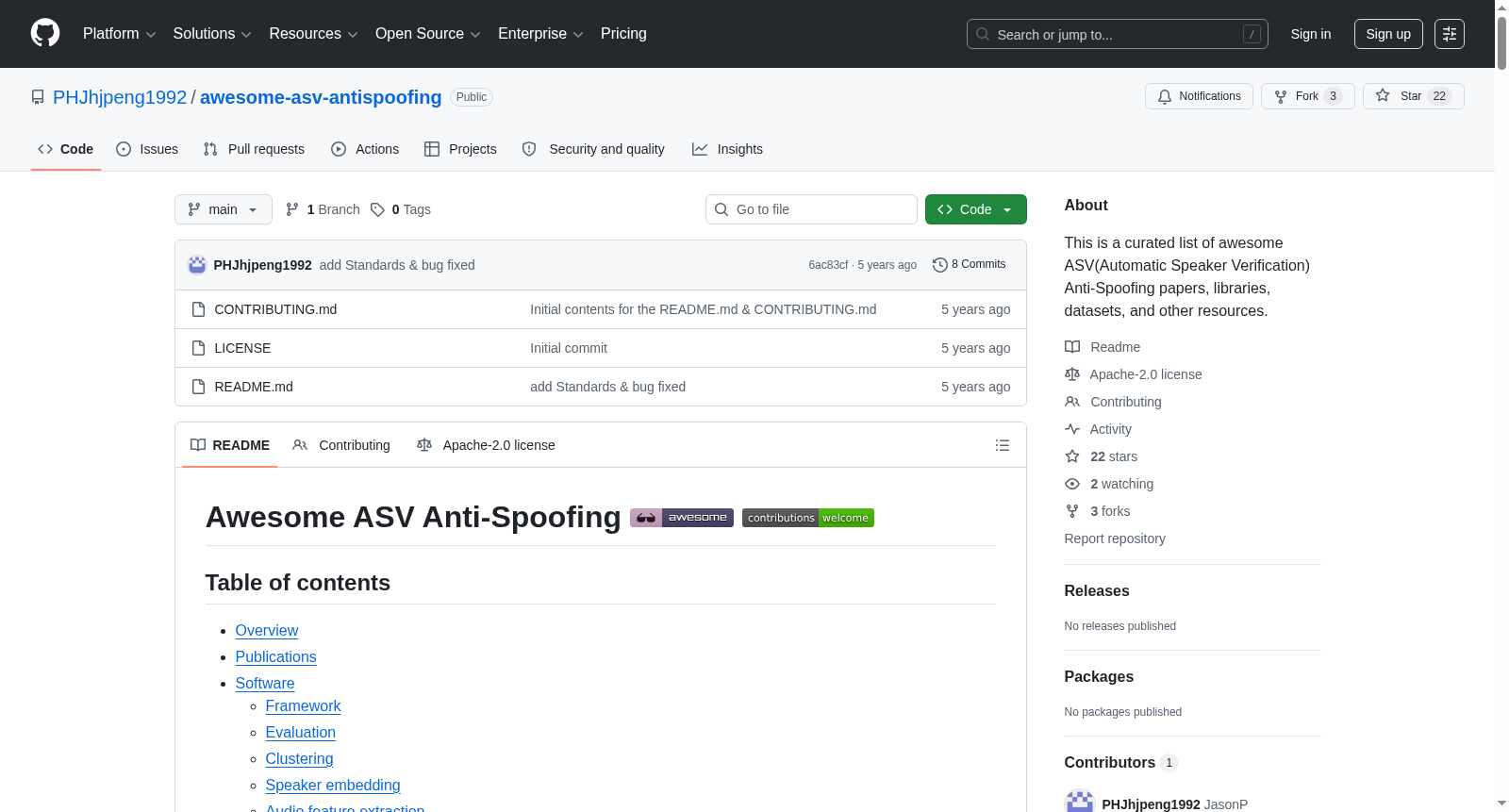Jump to Publications section
This screenshot has height=812, width=1509.
pos(276,657)
